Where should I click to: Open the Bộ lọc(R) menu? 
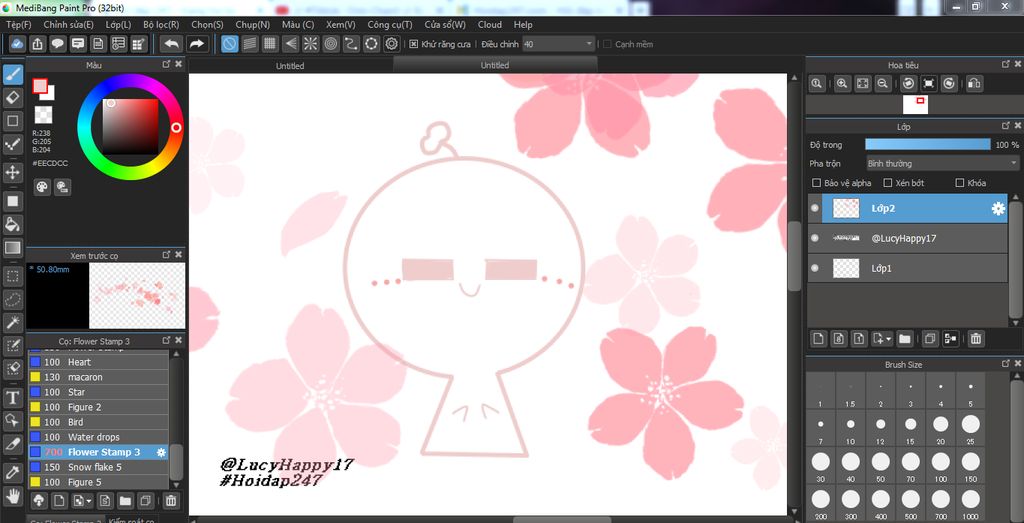pos(161,24)
